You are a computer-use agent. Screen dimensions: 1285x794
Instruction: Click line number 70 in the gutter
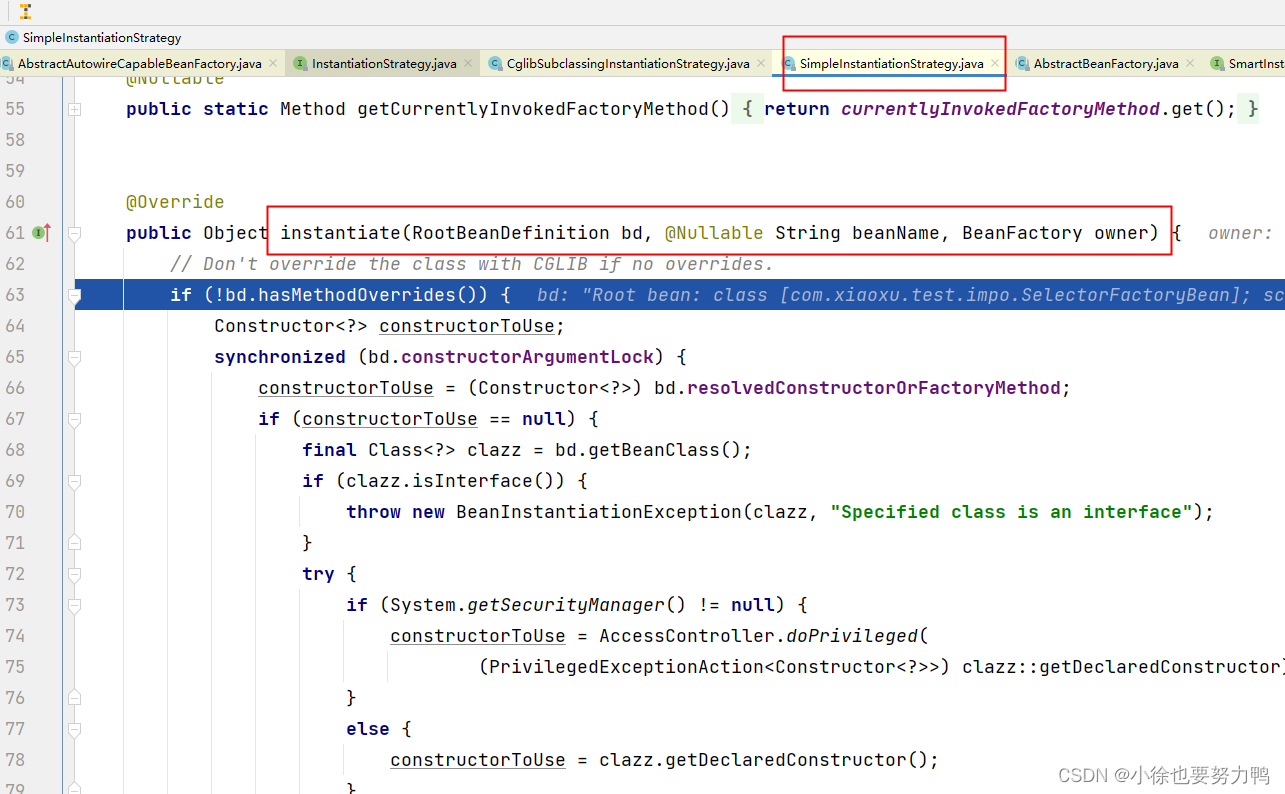tap(15, 512)
